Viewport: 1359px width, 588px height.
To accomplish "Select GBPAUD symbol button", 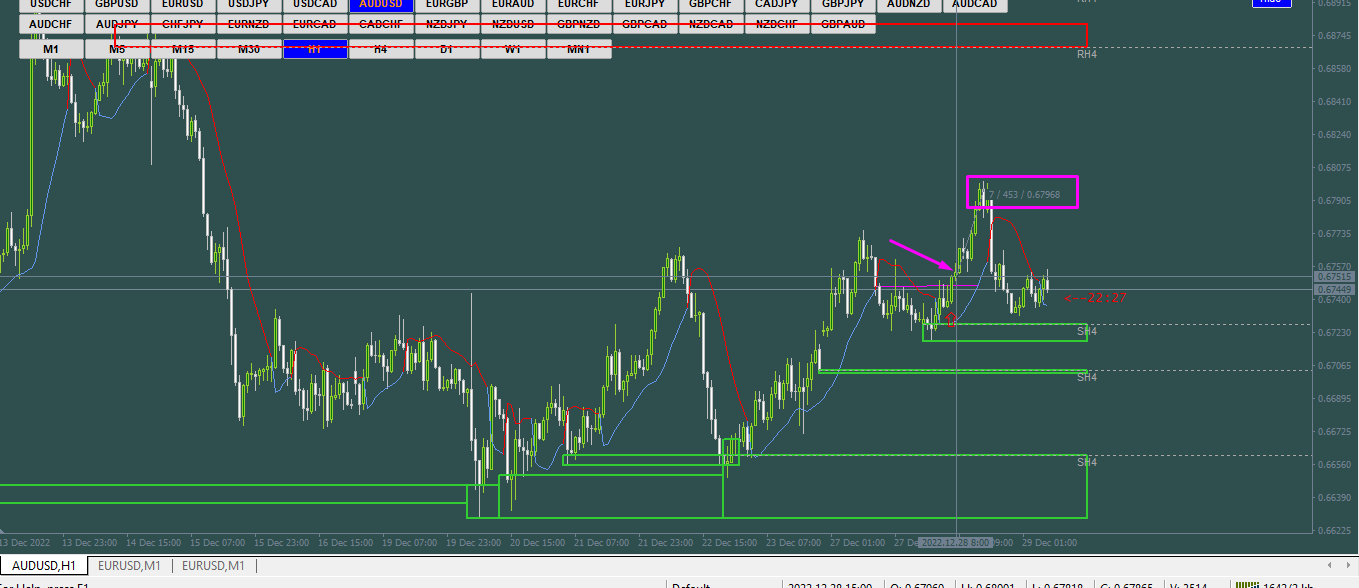I will click(x=843, y=24).
